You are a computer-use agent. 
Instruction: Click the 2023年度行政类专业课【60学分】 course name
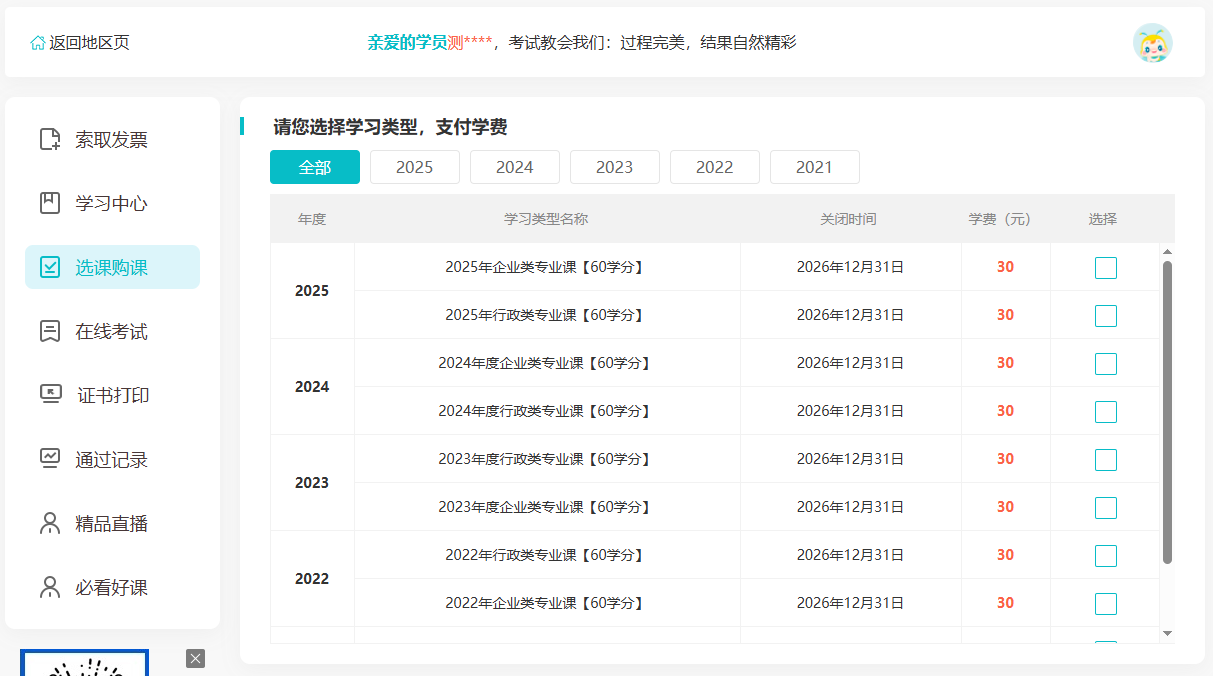click(x=547, y=459)
